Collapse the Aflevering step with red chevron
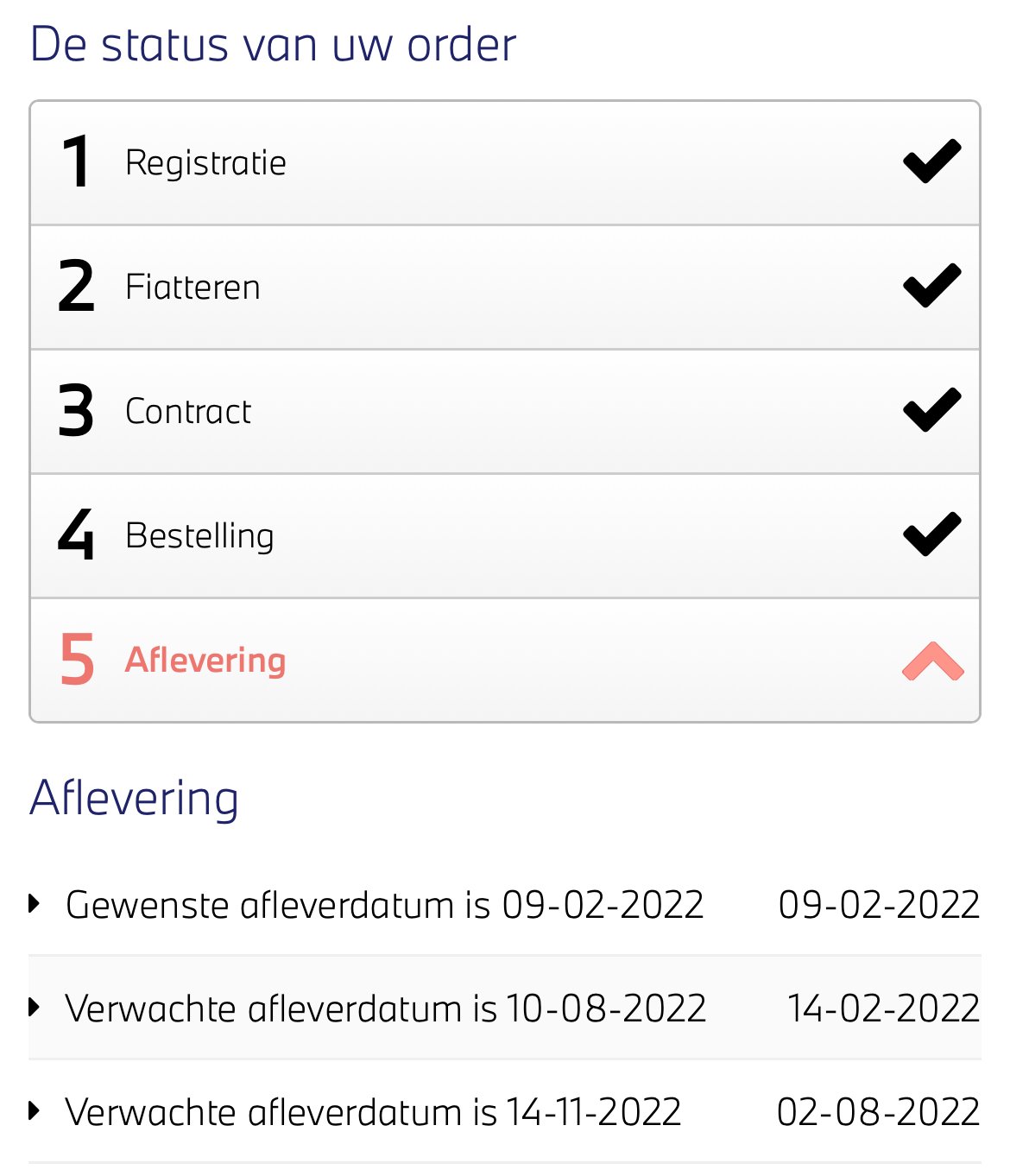Viewport: 1010px width, 1176px height. pos(932,661)
